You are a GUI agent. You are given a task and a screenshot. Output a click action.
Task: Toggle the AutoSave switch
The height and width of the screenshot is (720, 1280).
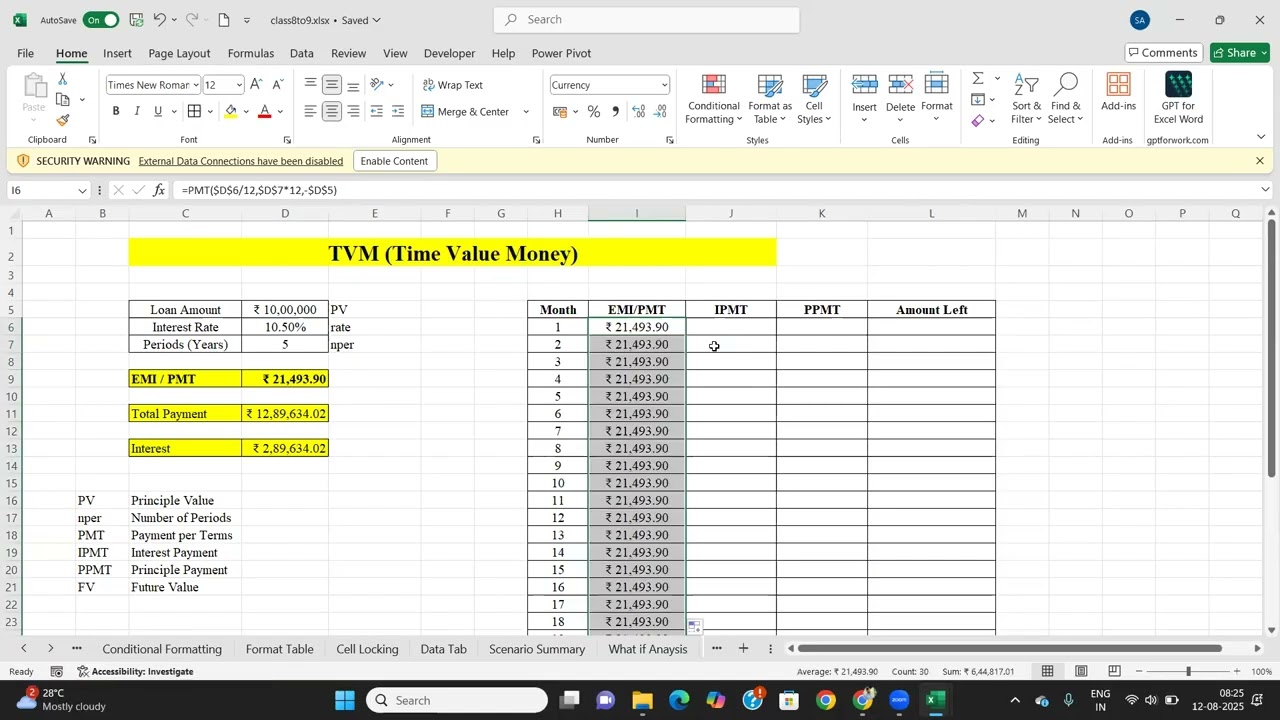pos(100,20)
